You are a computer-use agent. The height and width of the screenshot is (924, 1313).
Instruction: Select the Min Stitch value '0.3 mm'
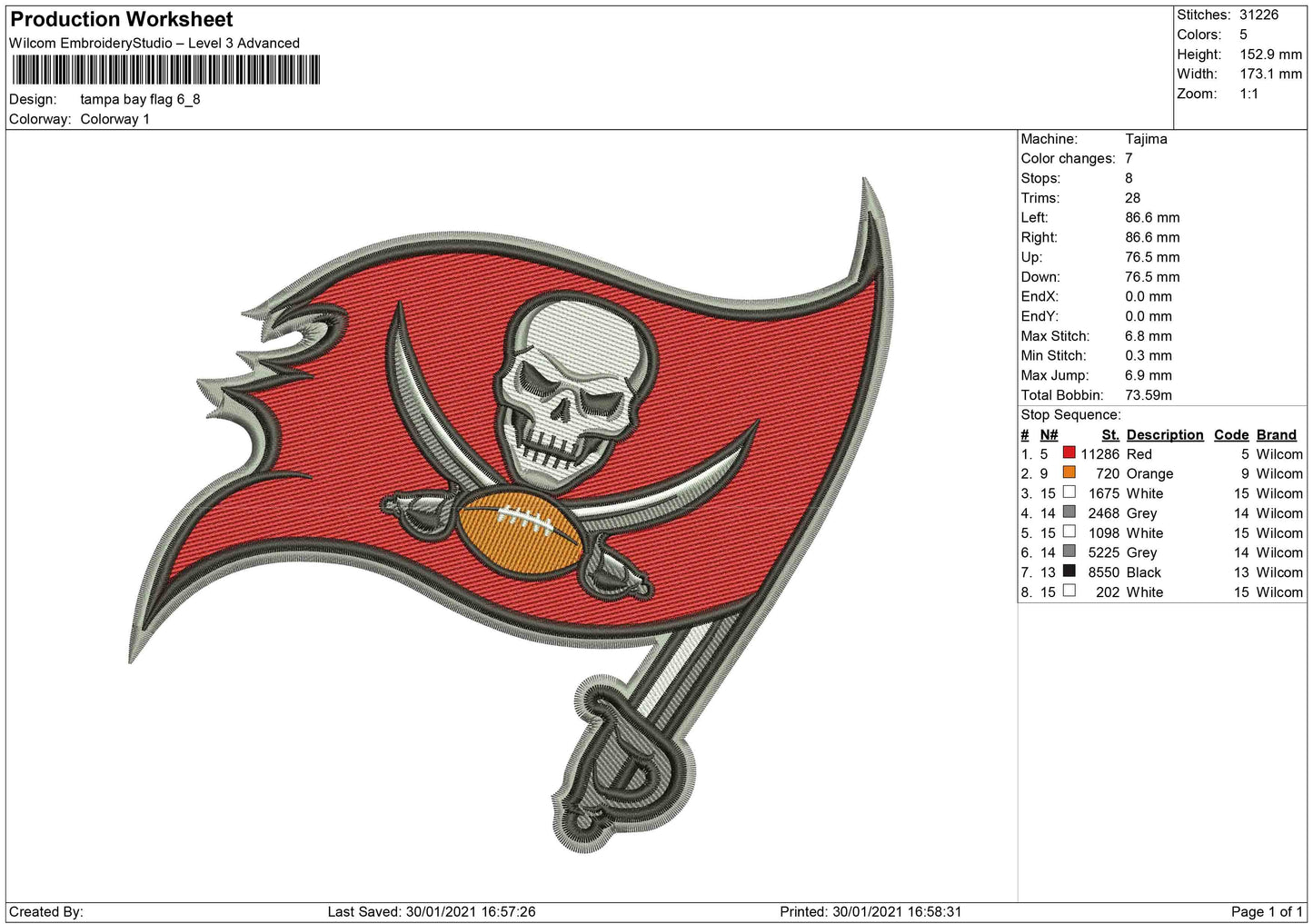pyautogui.click(x=1149, y=356)
